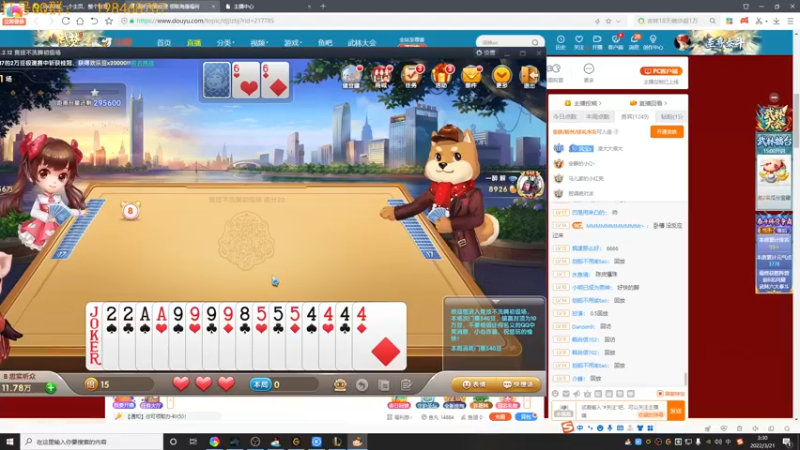The height and width of the screenshot is (450, 800).
Task: Open the piggy bank icon in game toolbar
Action: pyautogui.click(x=352, y=76)
